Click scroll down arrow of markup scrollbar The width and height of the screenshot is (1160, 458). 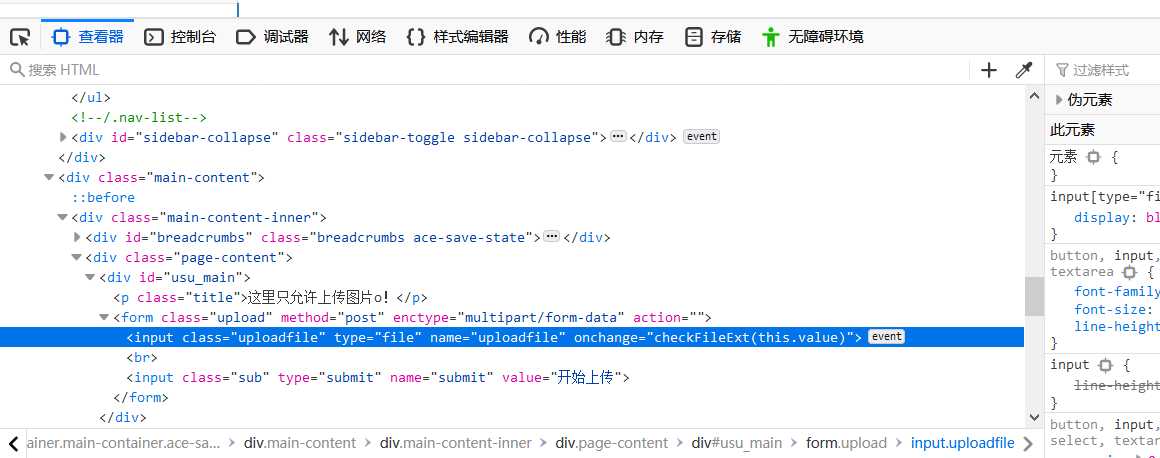1033,417
